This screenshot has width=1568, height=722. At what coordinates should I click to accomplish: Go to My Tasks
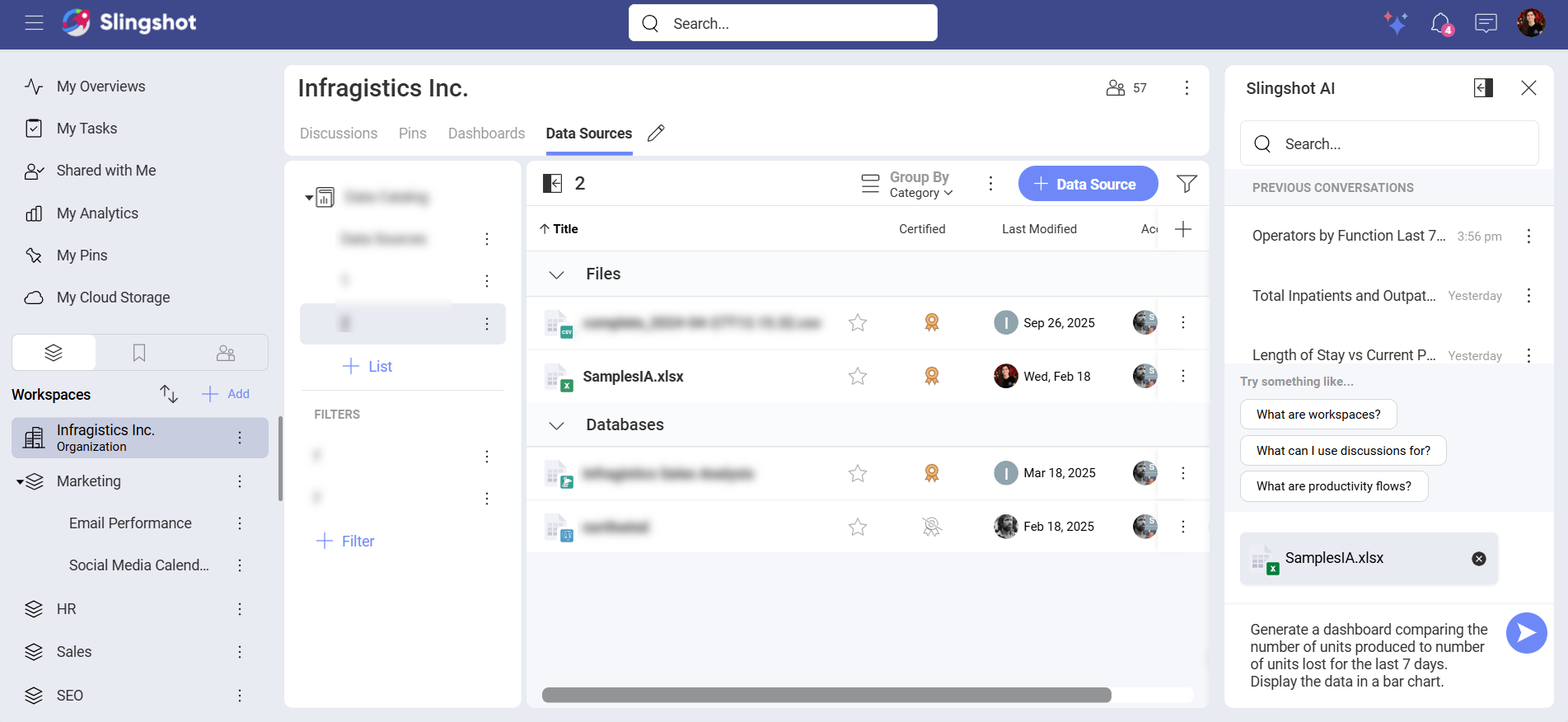click(x=87, y=129)
